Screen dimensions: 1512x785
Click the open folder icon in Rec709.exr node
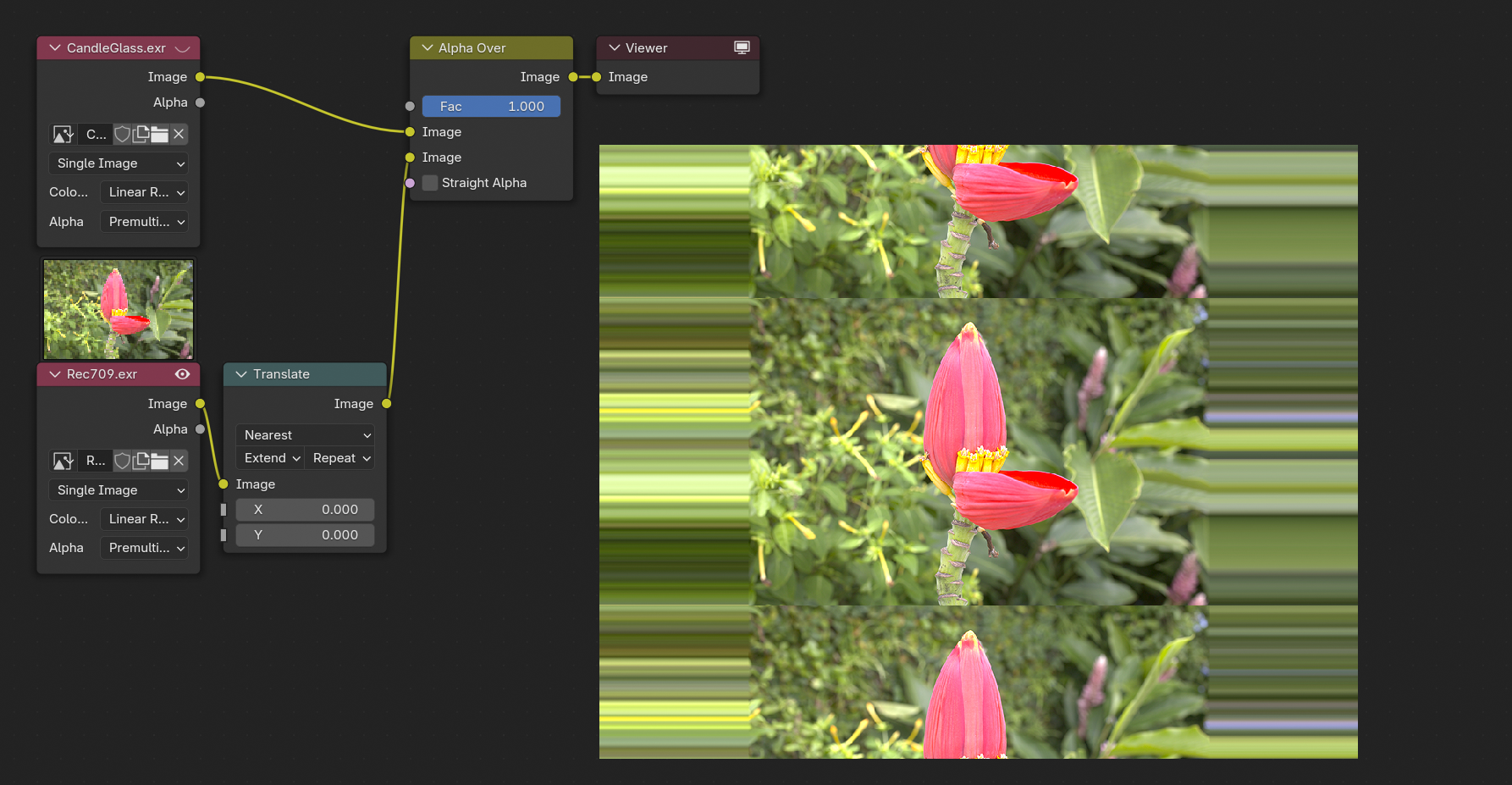click(x=159, y=461)
